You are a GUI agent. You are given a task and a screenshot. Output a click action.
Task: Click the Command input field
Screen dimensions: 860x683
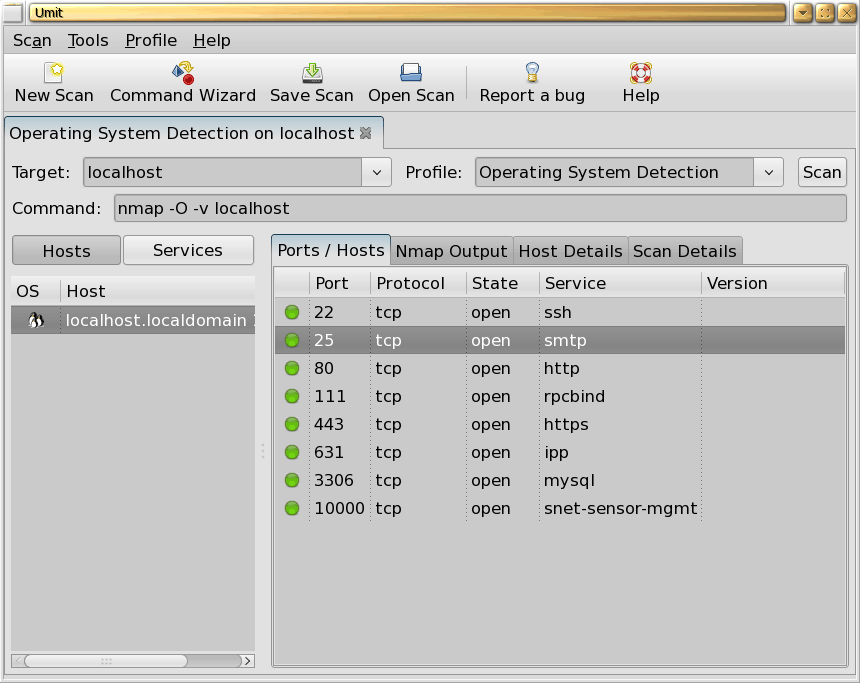click(x=480, y=209)
